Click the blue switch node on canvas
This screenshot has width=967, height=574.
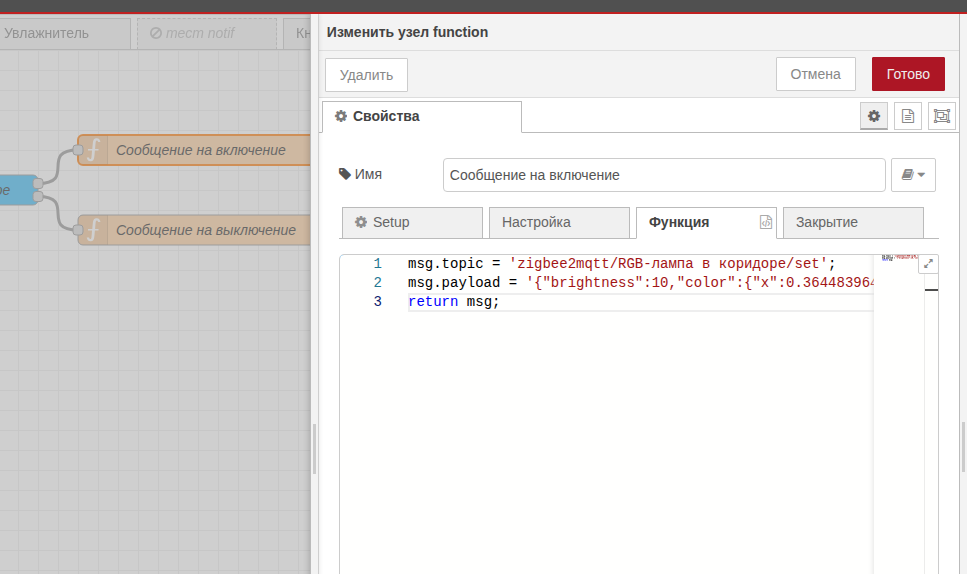coord(17,190)
